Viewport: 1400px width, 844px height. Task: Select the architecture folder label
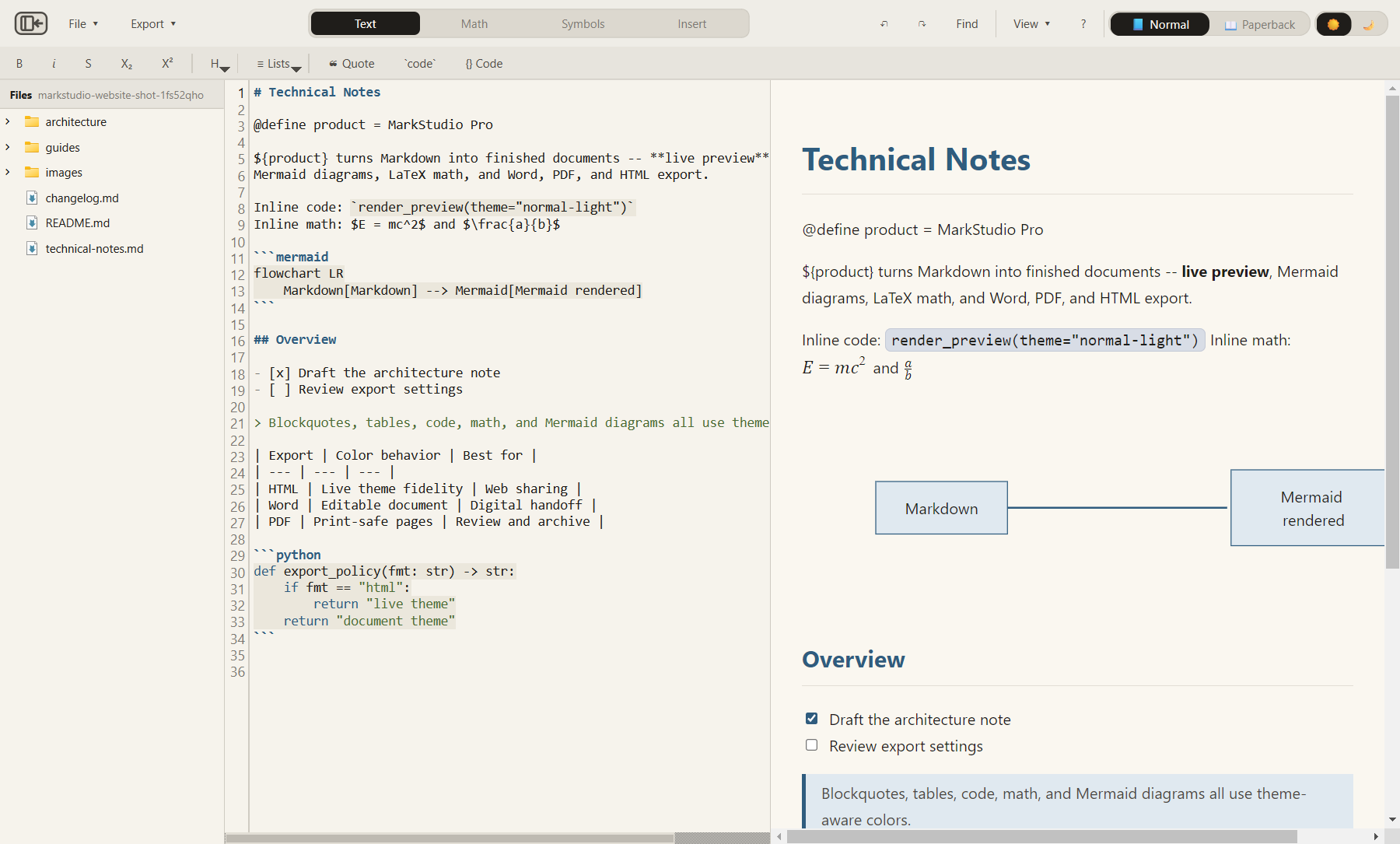point(76,121)
